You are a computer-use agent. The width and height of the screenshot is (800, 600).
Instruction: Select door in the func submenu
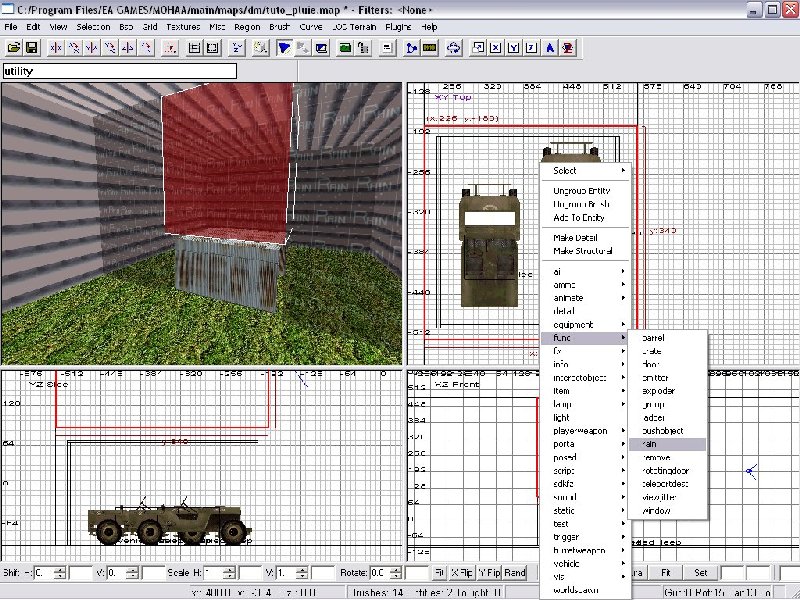click(x=667, y=364)
